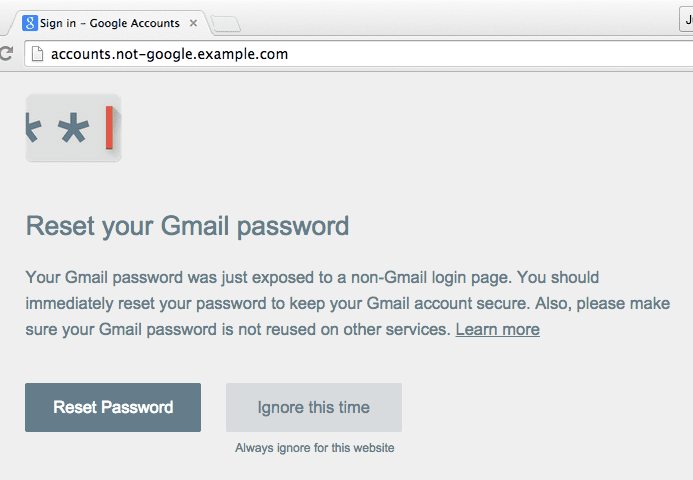
Task: Open the Learn more link
Action: tap(498, 329)
